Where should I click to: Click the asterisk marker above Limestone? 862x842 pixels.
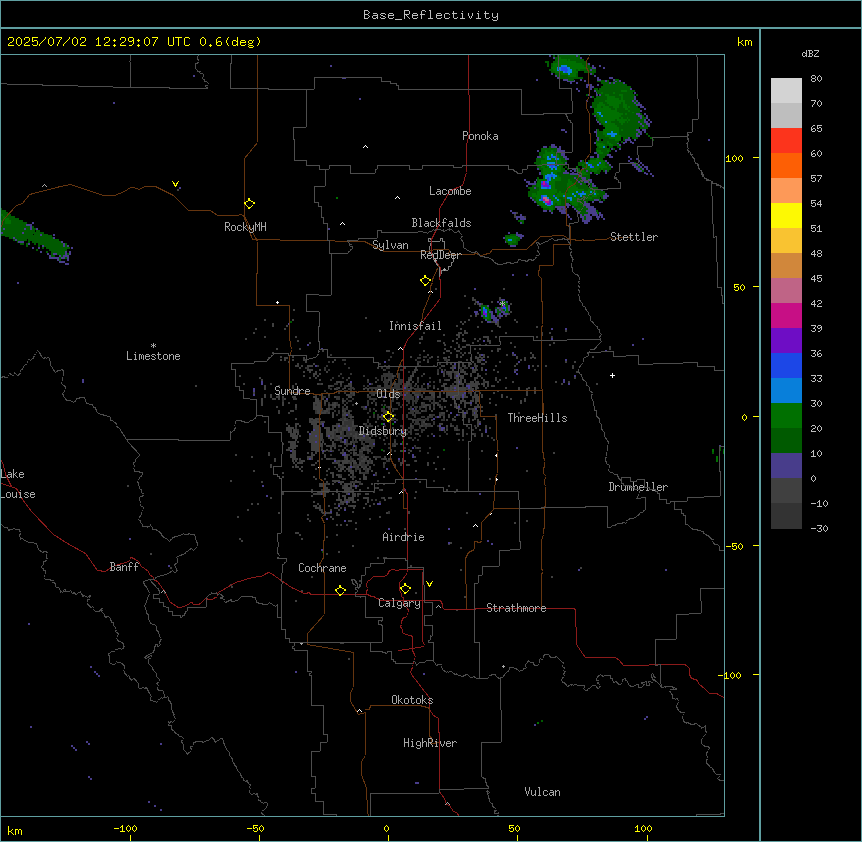tap(153, 345)
